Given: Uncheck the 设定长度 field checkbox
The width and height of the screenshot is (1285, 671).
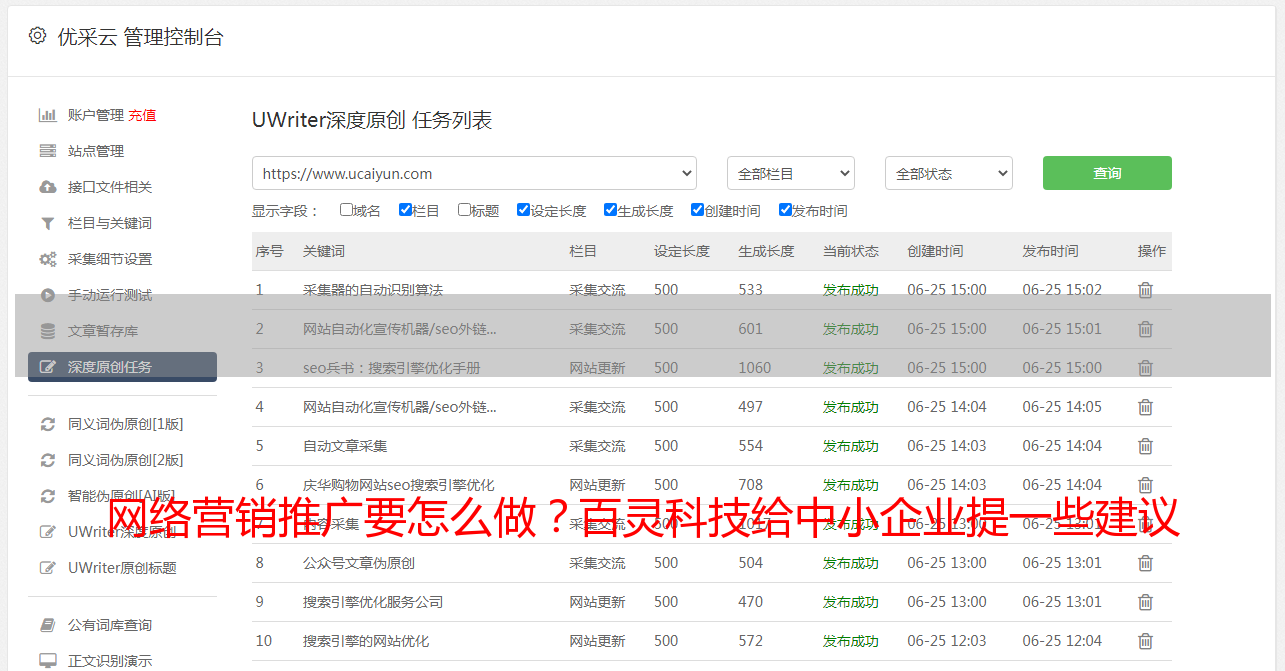Looking at the screenshot, I should (523, 210).
